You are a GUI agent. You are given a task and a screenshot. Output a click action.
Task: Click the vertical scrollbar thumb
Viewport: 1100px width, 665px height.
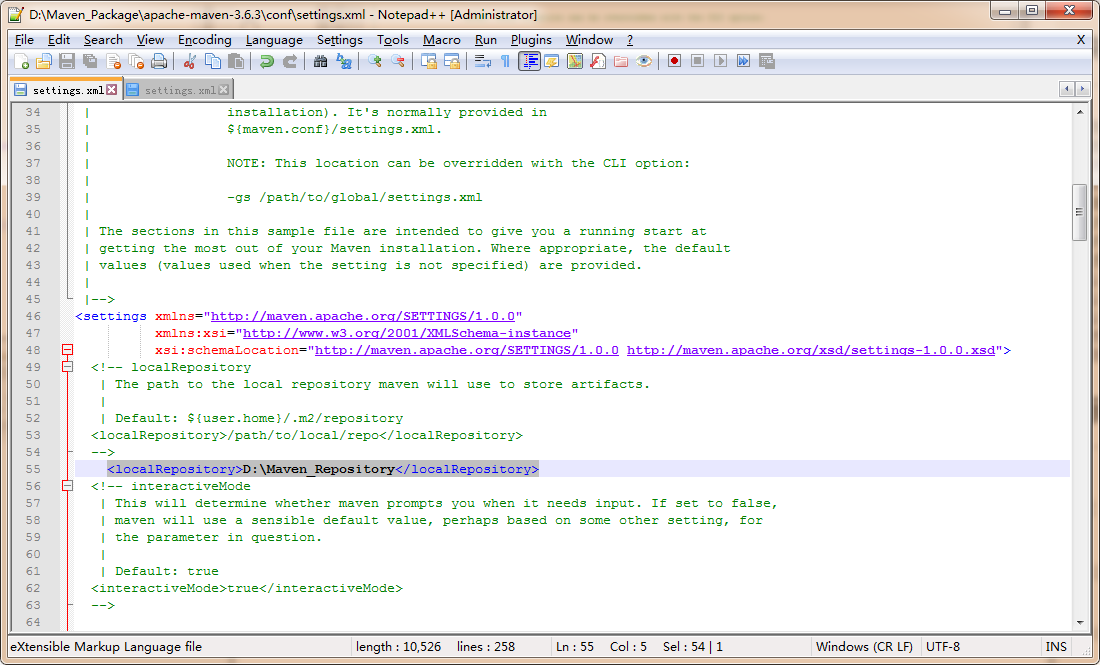[1080, 213]
